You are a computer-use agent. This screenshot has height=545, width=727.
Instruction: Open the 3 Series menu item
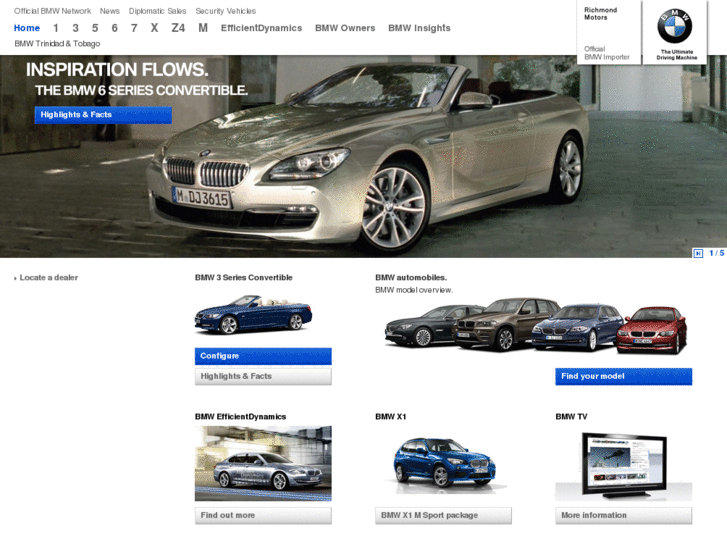click(x=76, y=28)
